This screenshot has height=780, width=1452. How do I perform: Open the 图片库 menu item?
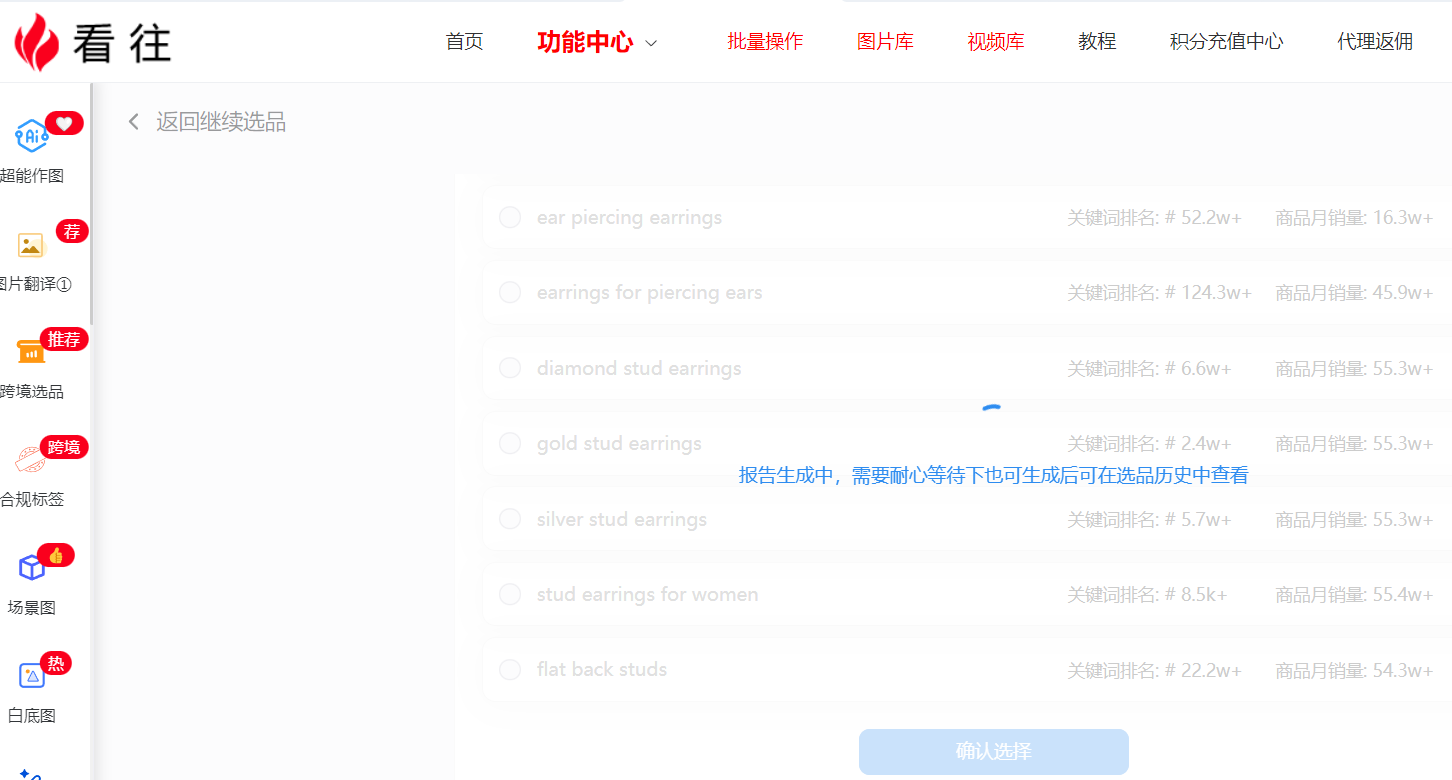coord(885,42)
